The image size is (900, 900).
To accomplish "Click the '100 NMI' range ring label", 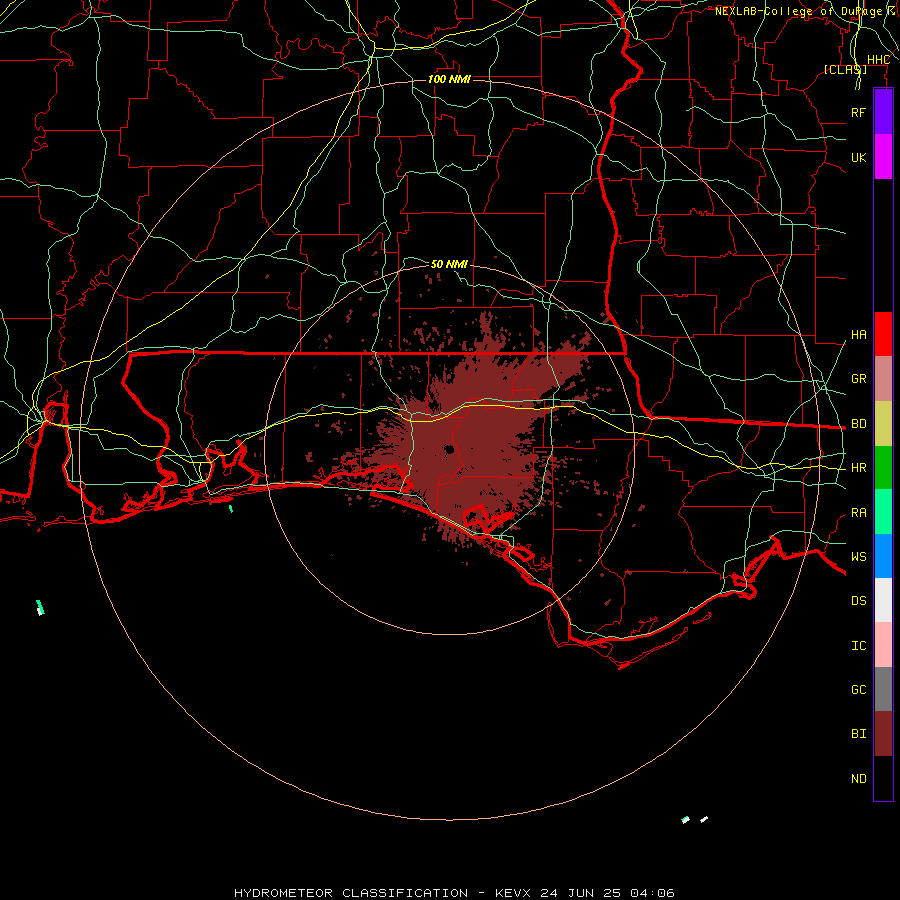I will [x=449, y=79].
